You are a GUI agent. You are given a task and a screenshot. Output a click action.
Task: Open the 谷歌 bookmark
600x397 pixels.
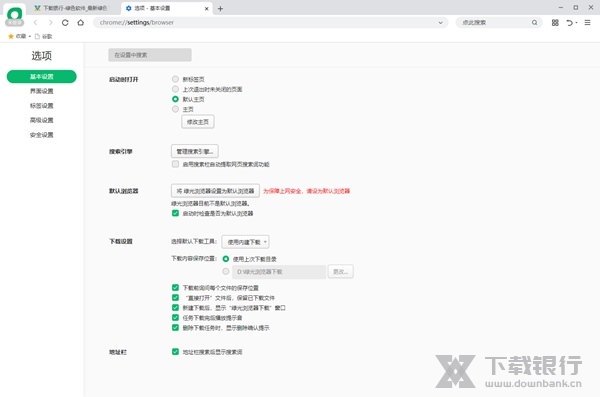pos(43,36)
